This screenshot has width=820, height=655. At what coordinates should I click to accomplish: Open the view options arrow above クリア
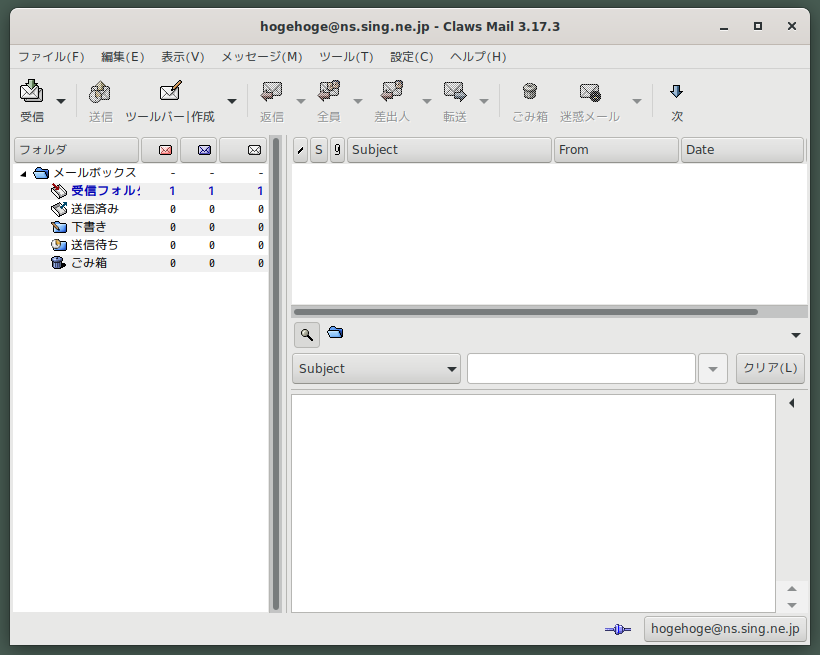(795, 335)
